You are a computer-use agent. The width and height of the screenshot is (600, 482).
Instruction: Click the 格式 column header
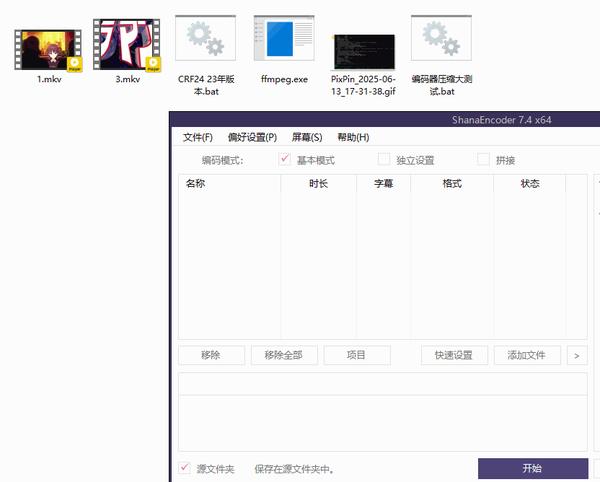point(452,184)
